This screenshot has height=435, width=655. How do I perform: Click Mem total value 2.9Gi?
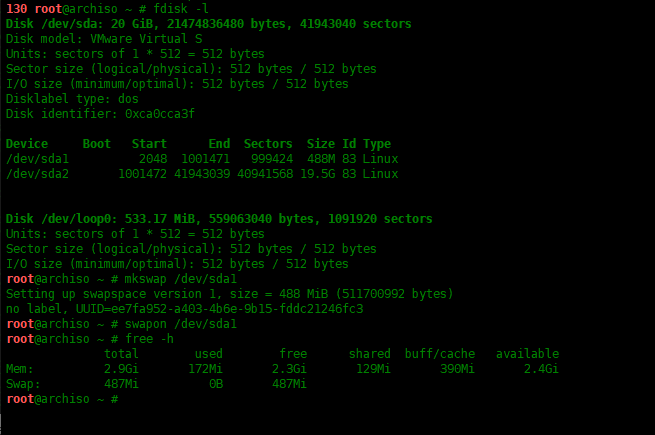pyautogui.click(x=121, y=369)
